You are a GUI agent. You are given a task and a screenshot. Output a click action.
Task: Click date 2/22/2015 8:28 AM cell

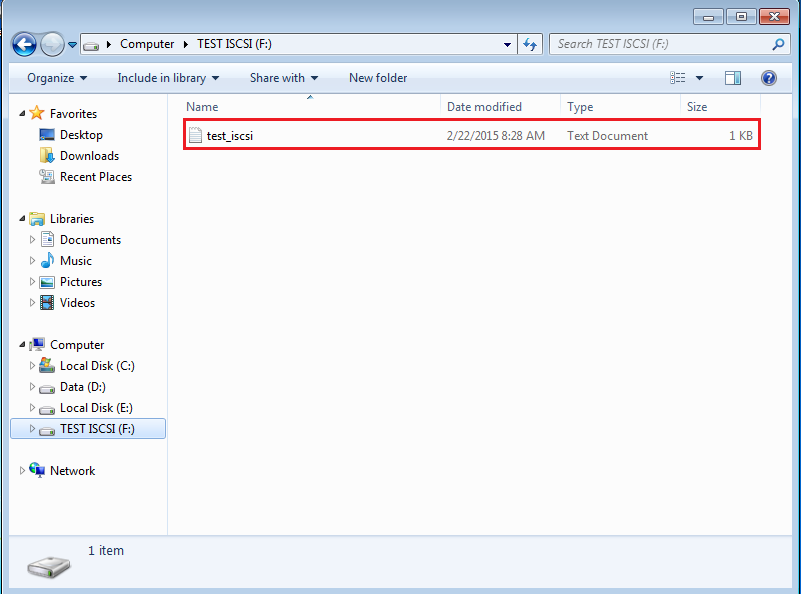coord(496,136)
